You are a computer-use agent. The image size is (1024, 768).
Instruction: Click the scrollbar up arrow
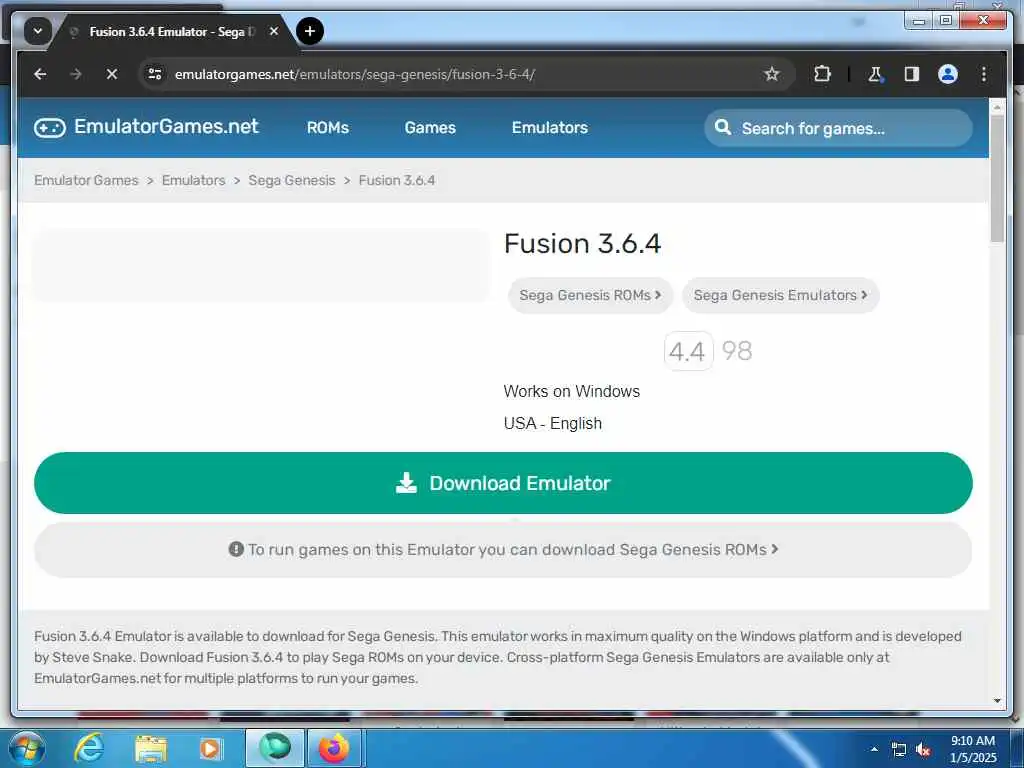[x=997, y=105]
